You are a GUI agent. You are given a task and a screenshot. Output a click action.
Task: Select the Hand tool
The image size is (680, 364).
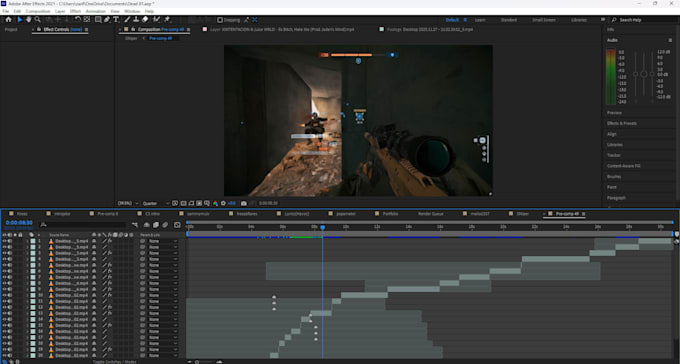click(x=29, y=20)
